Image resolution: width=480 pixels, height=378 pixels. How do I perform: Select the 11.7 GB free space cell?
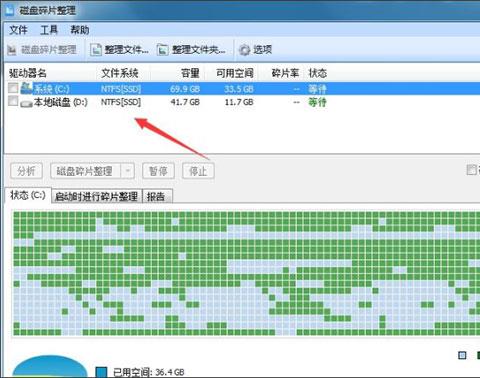click(239, 102)
